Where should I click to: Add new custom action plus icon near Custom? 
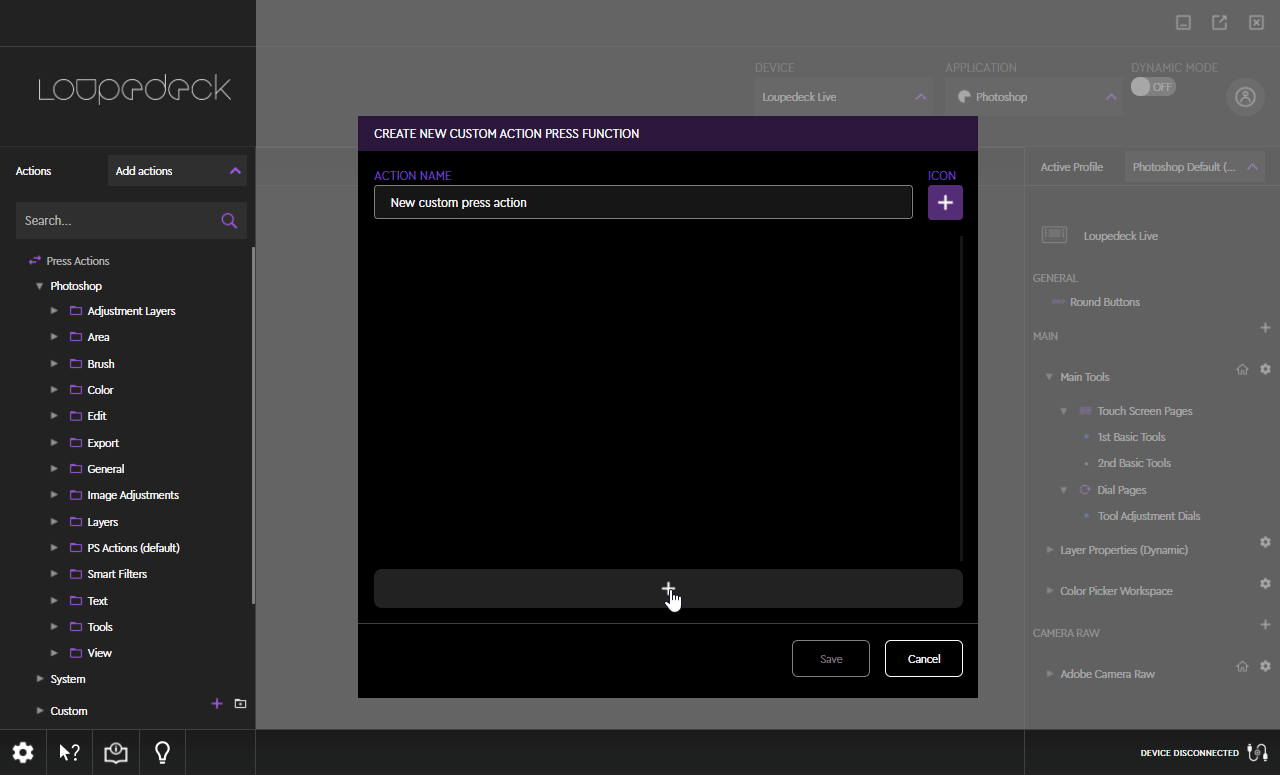click(217, 704)
